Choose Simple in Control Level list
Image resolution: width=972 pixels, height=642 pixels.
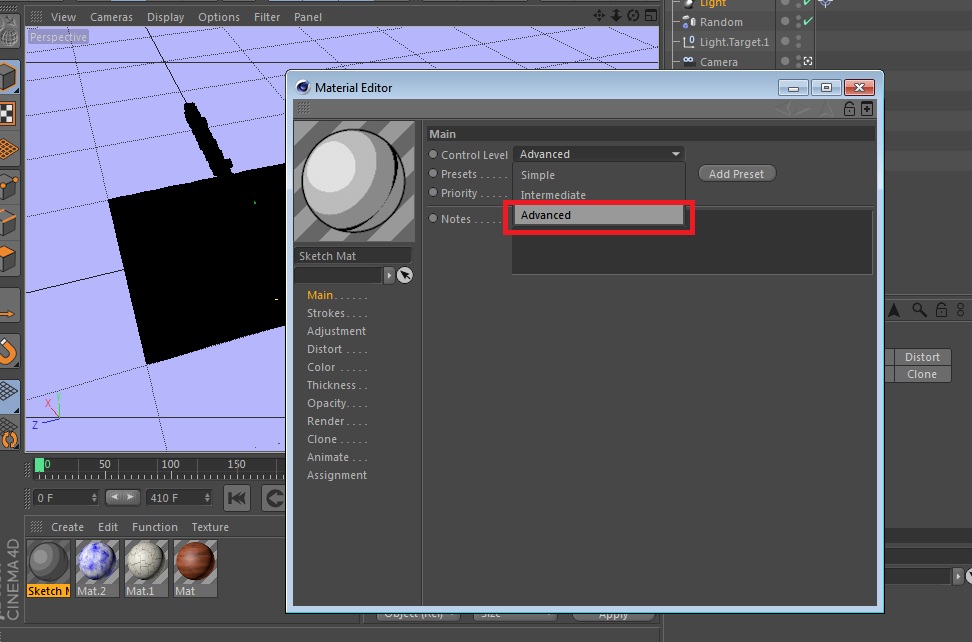tap(599, 175)
